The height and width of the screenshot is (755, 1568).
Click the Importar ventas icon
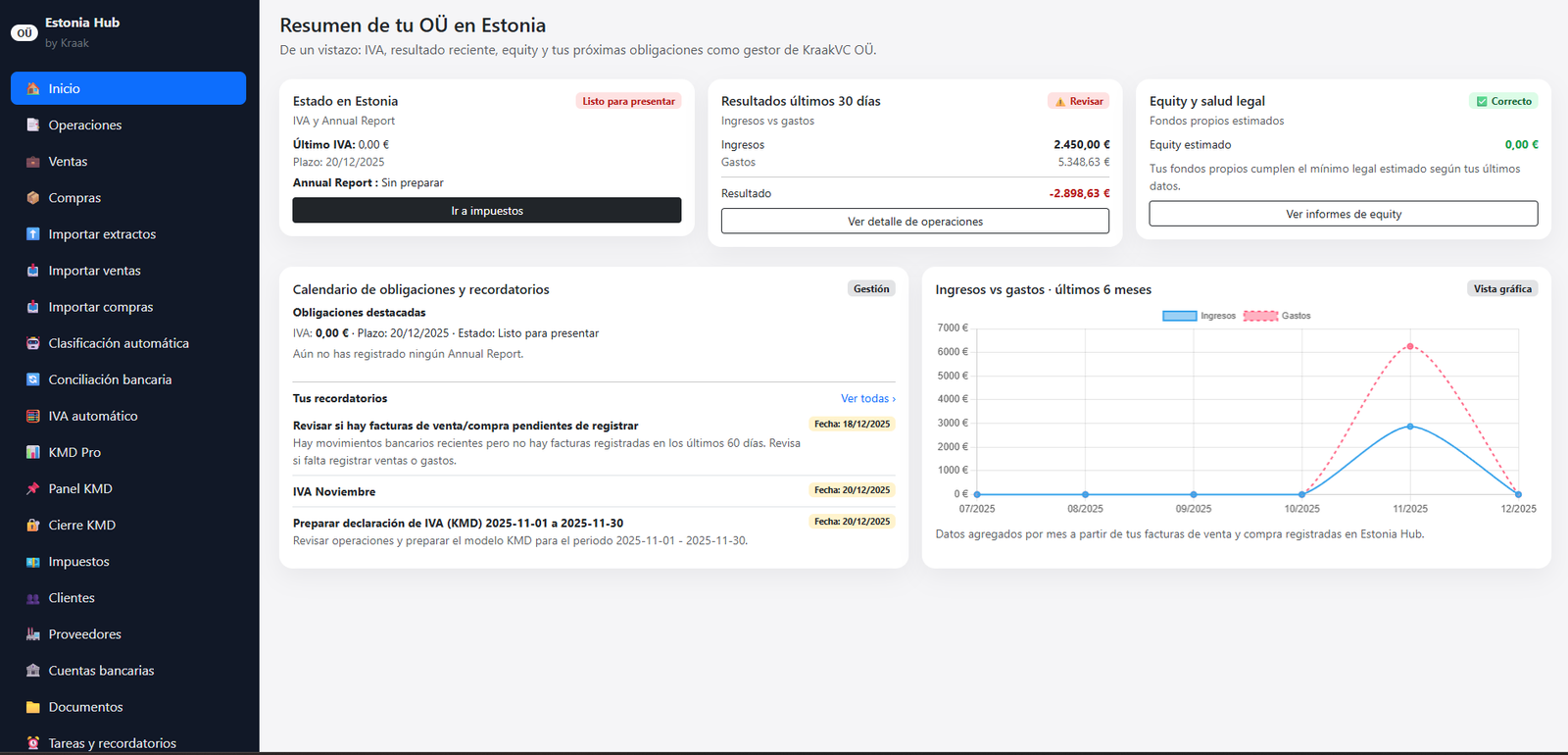pos(33,270)
